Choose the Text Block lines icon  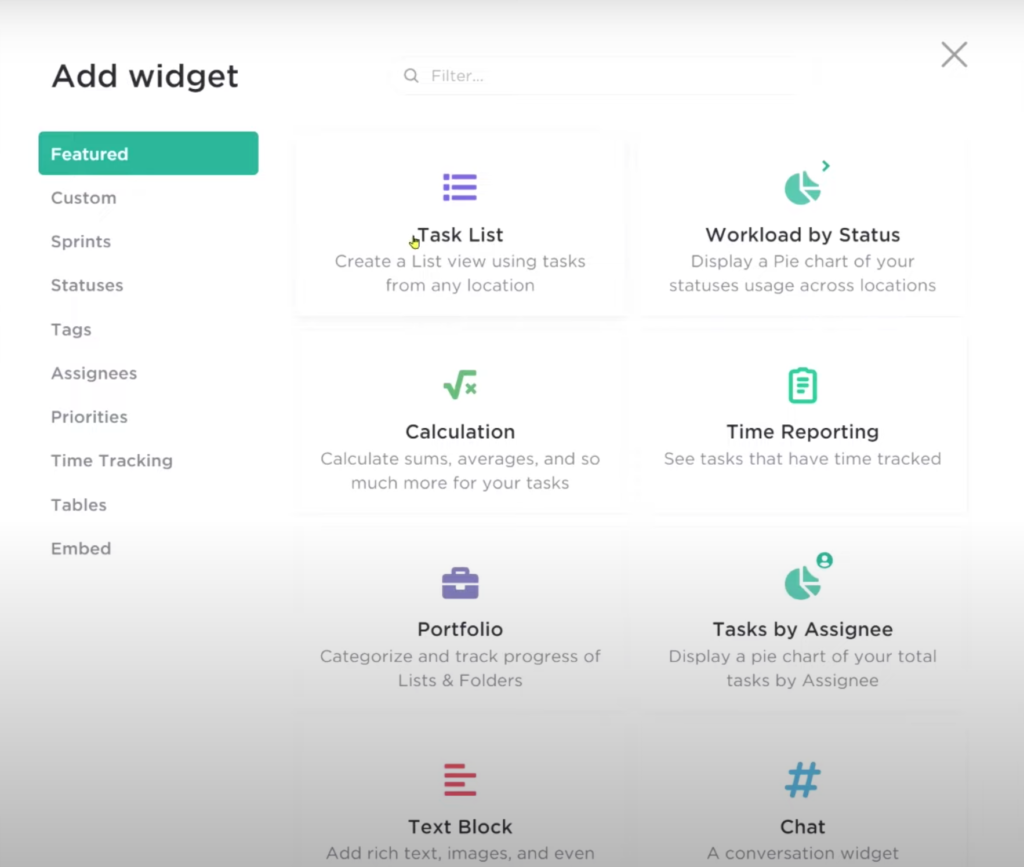pyautogui.click(x=460, y=780)
